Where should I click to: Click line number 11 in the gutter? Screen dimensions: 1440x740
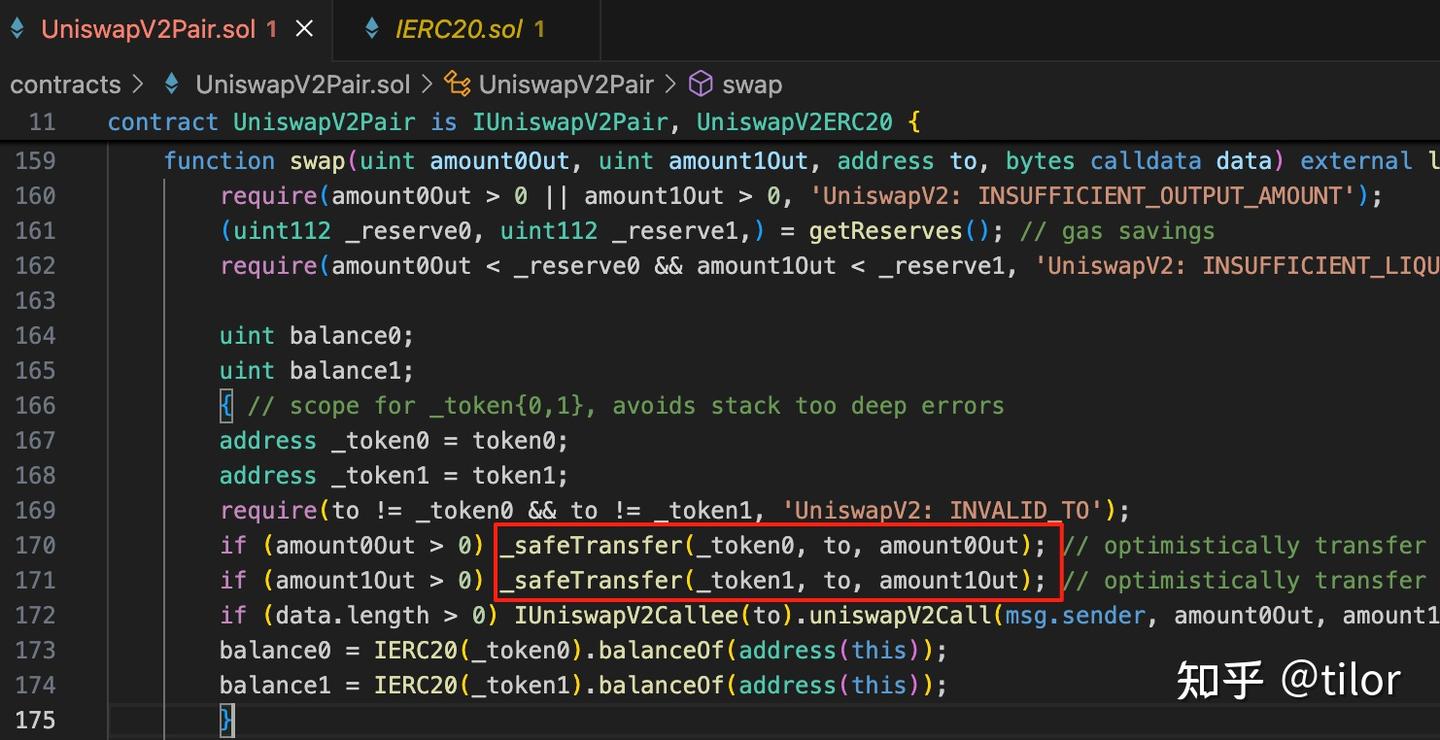point(43,122)
